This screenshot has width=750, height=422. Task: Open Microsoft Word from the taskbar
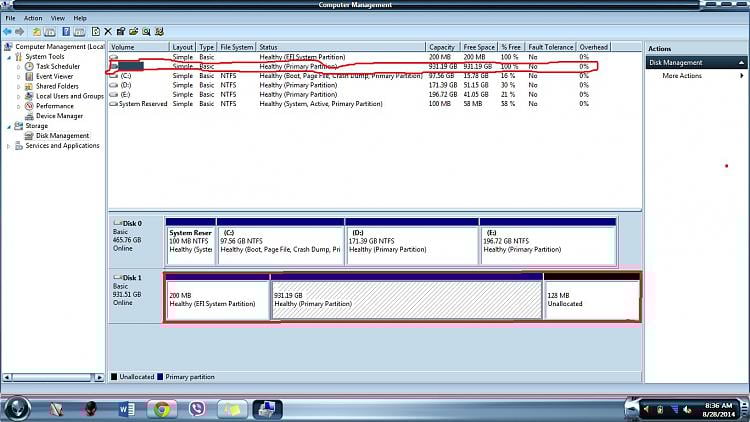127,410
